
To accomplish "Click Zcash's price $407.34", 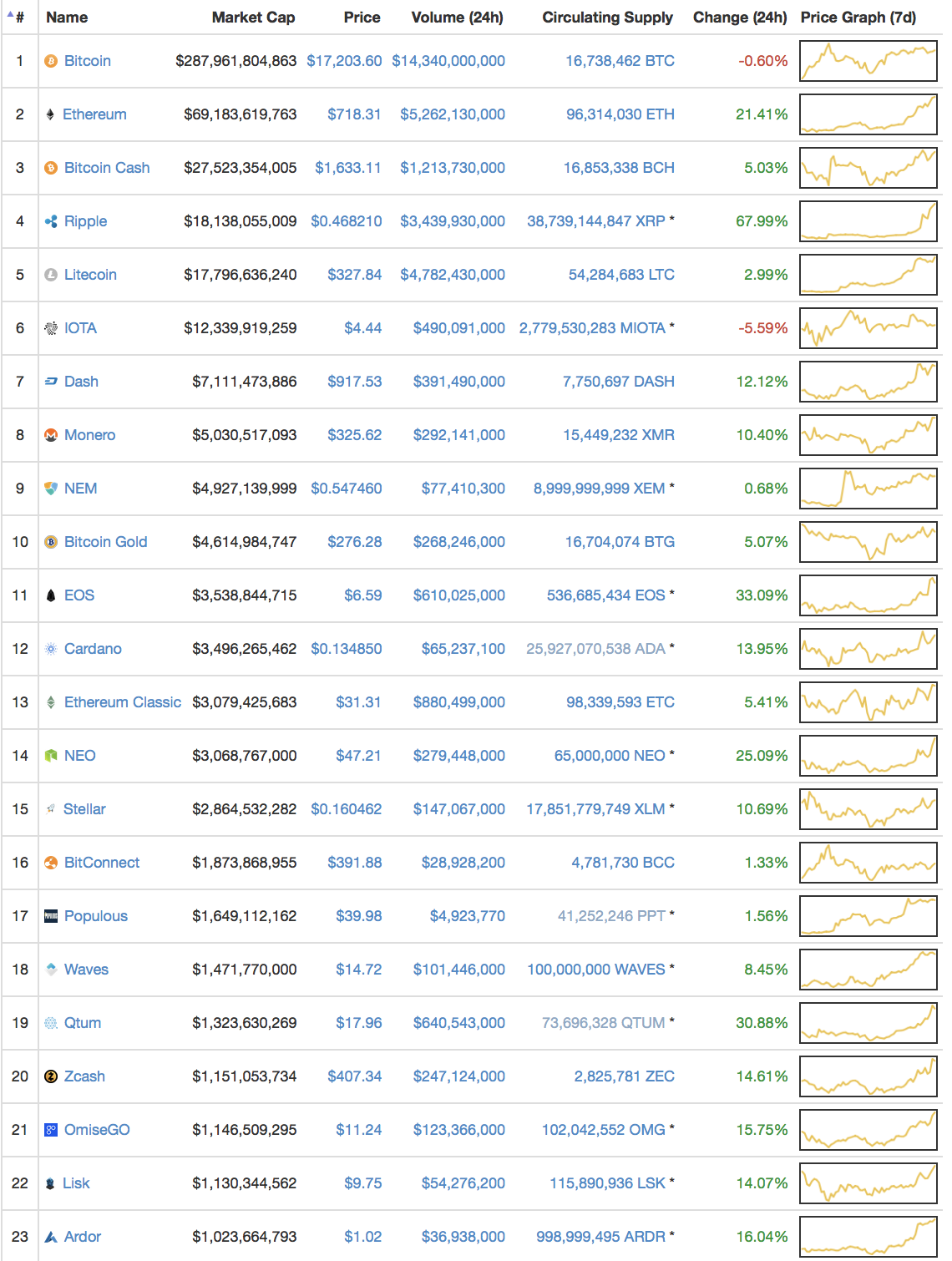I will [x=355, y=1076].
